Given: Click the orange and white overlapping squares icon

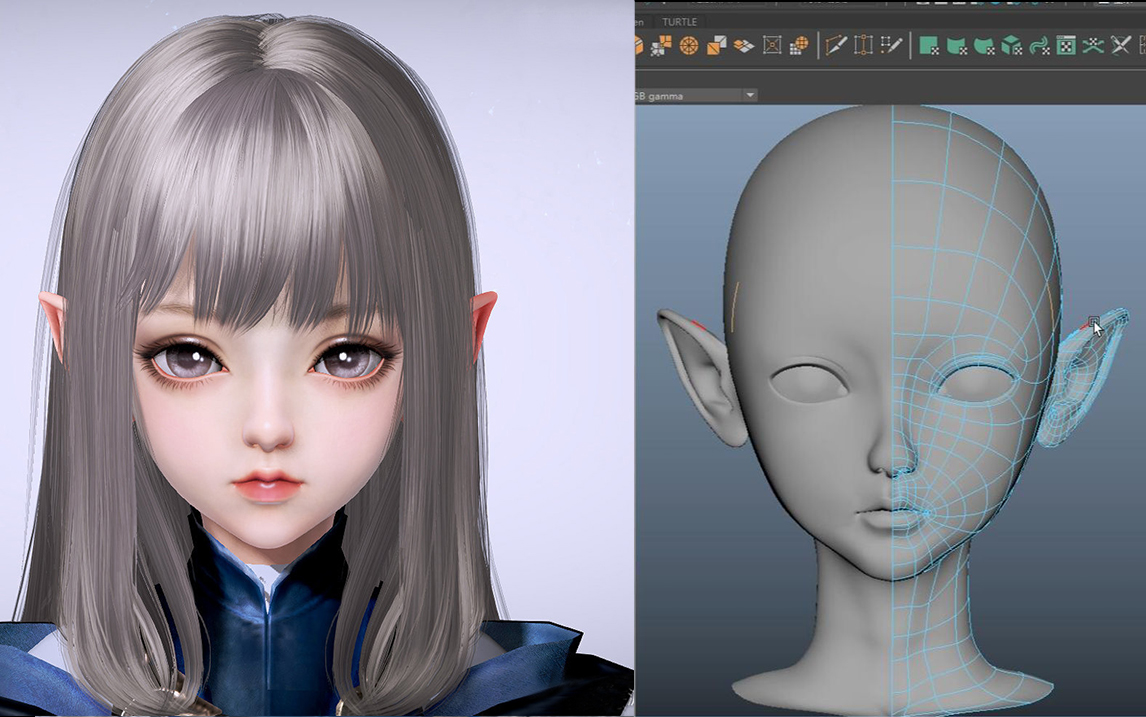Looking at the screenshot, I should pos(716,45).
